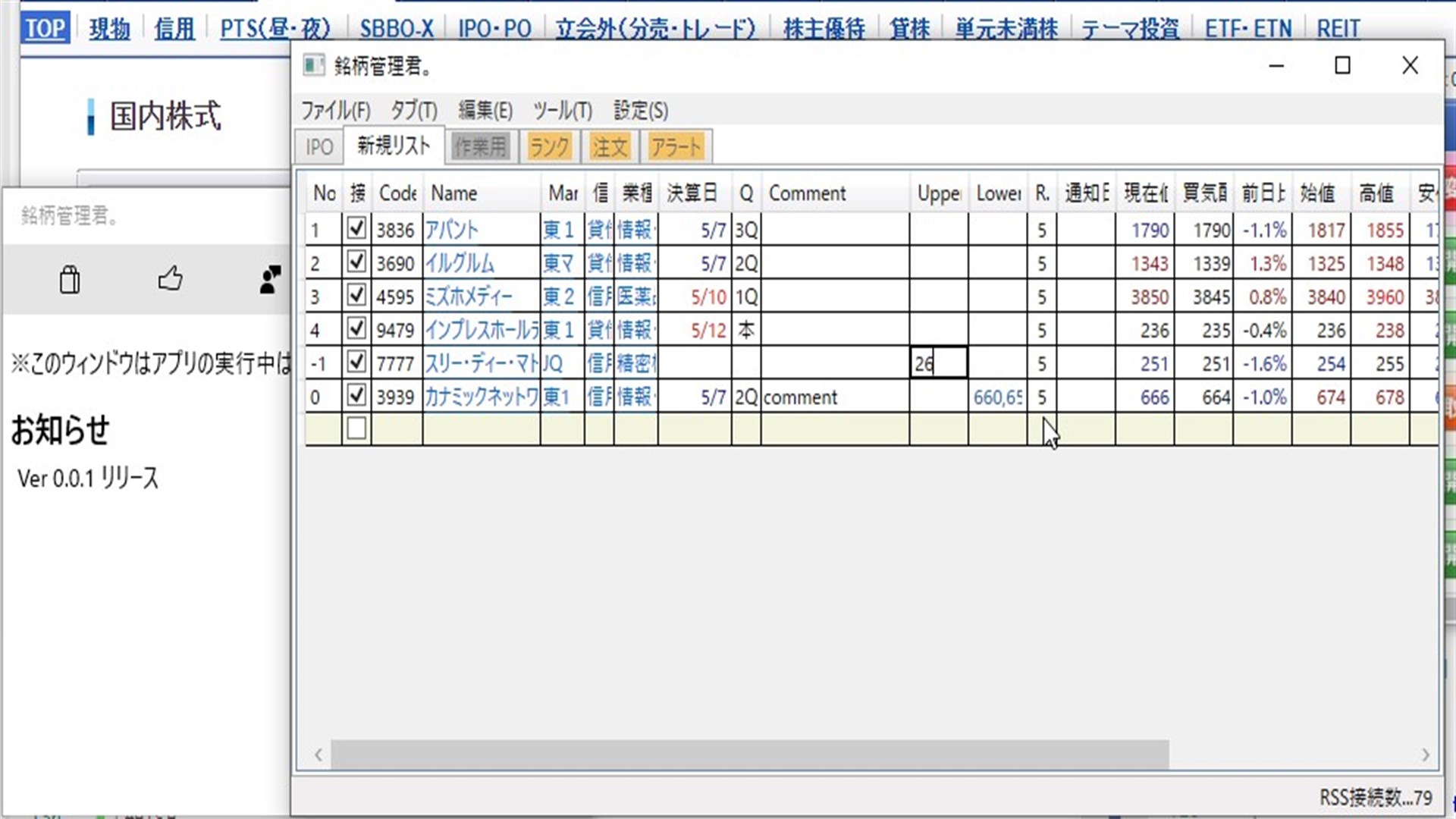
Task: Click the 銘柄管理君 window title icon
Action: point(313,66)
